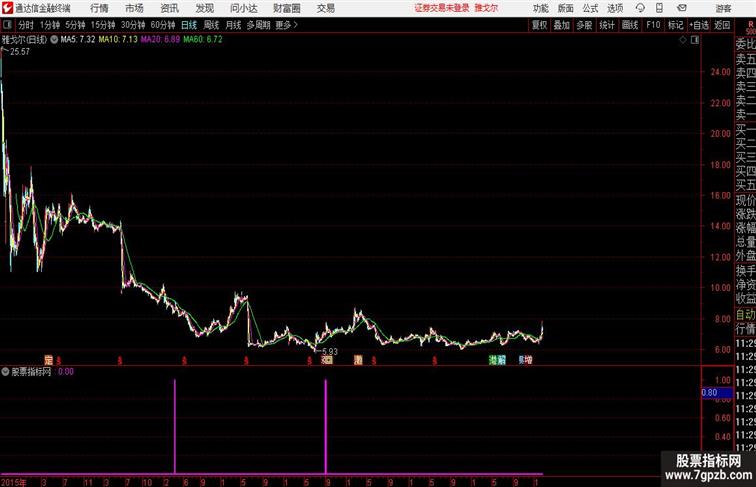Click the 画线 draw line button
Viewport: 756px width, 487px height.
pos(630,25)
